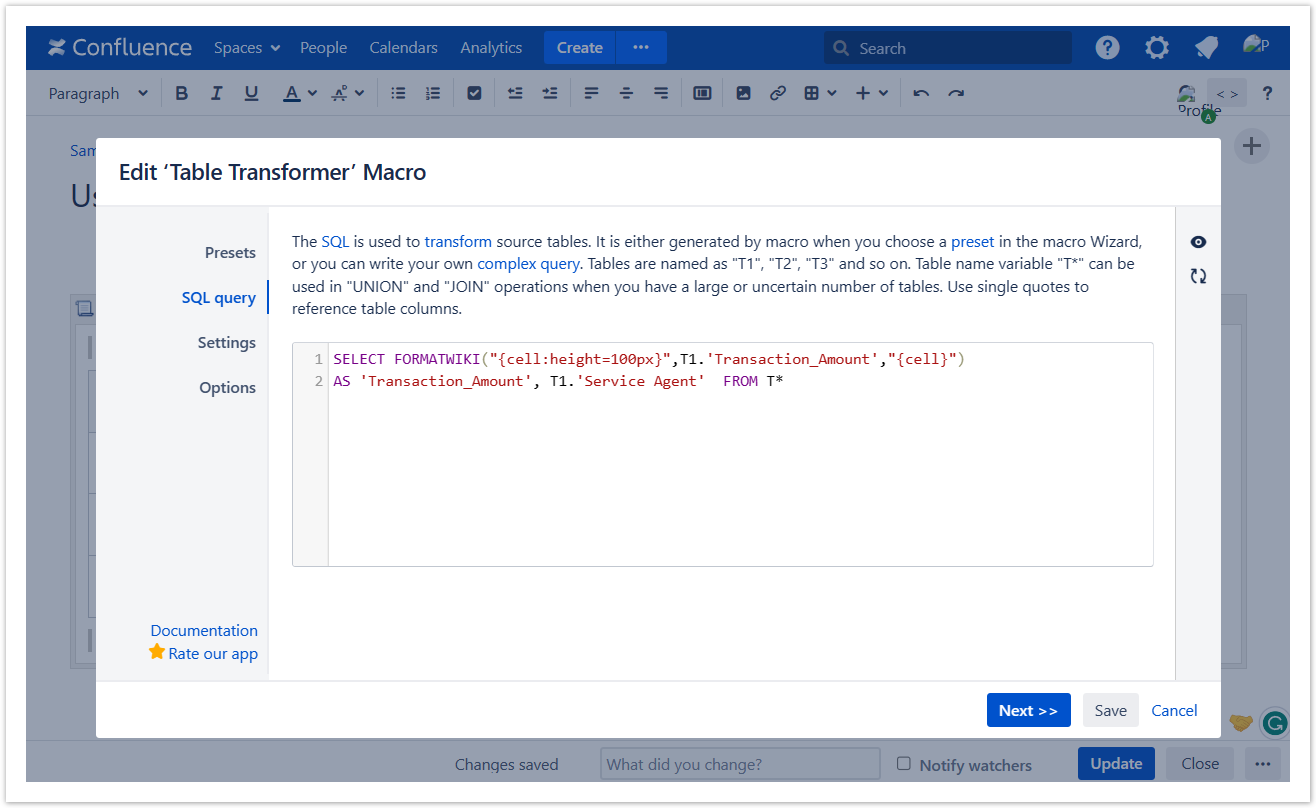Switch to the Presets tab

[x=230, y=252]
